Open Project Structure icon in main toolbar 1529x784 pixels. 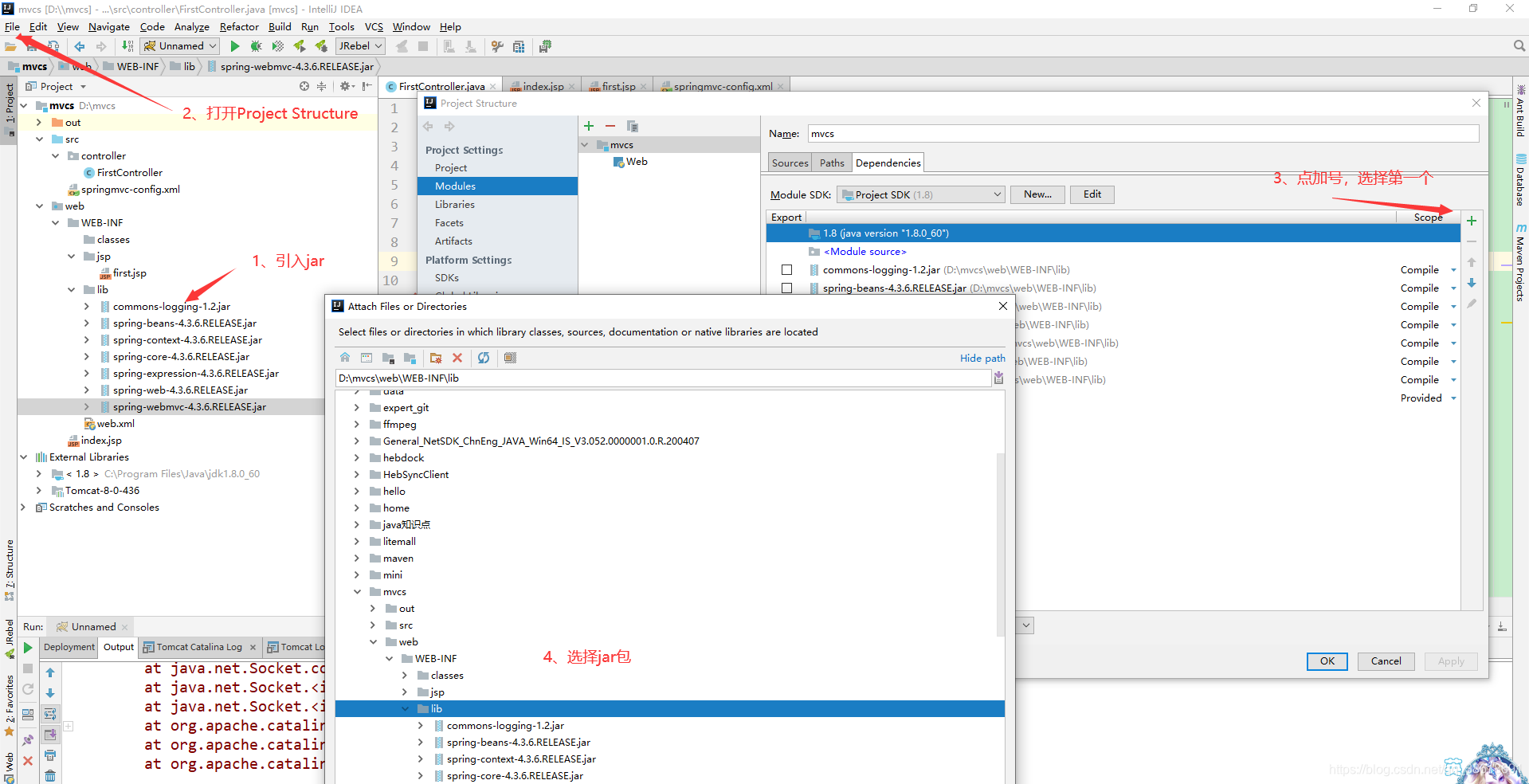519,46
